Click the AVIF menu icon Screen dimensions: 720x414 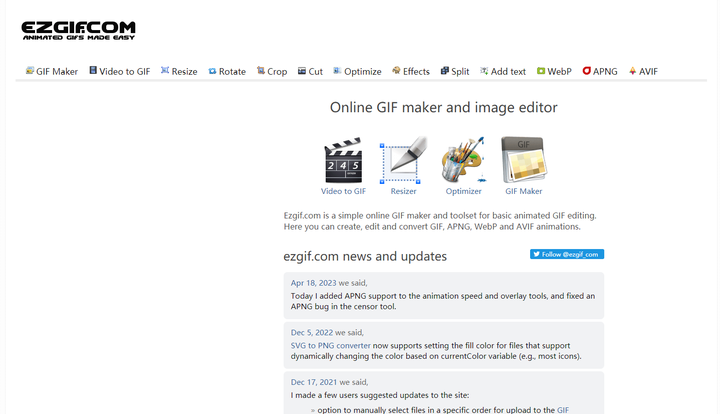[632, 71]
